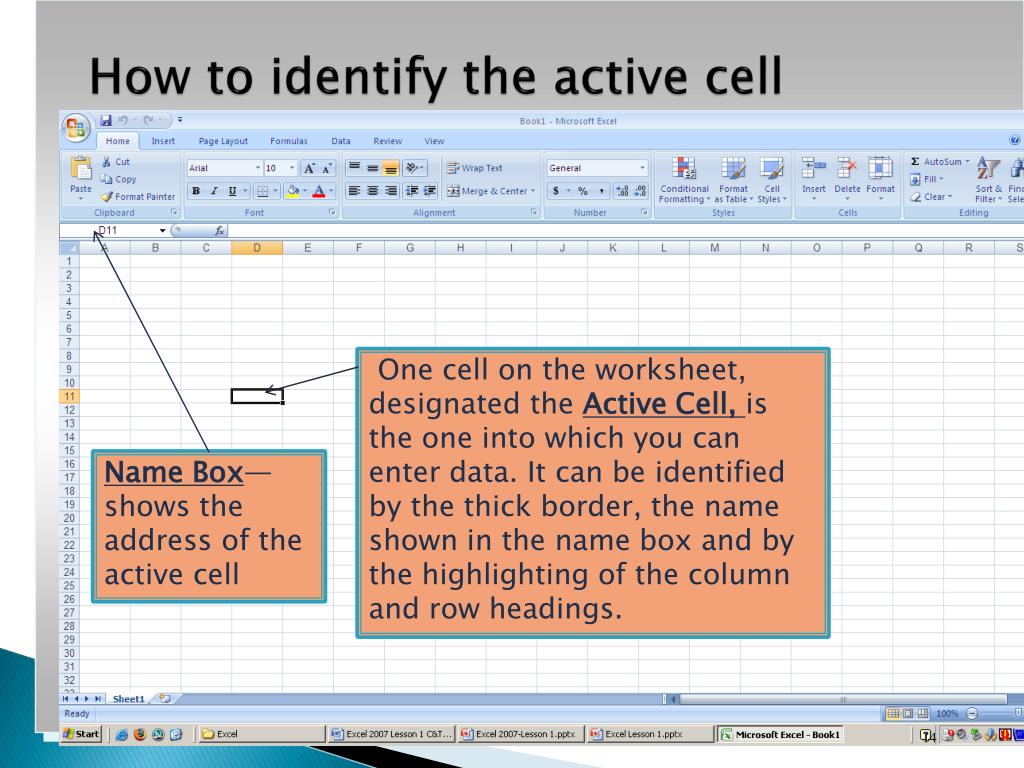1024x768 pixels.
Task: Open the font size 10 dropdown
Action: click(291, 168)
